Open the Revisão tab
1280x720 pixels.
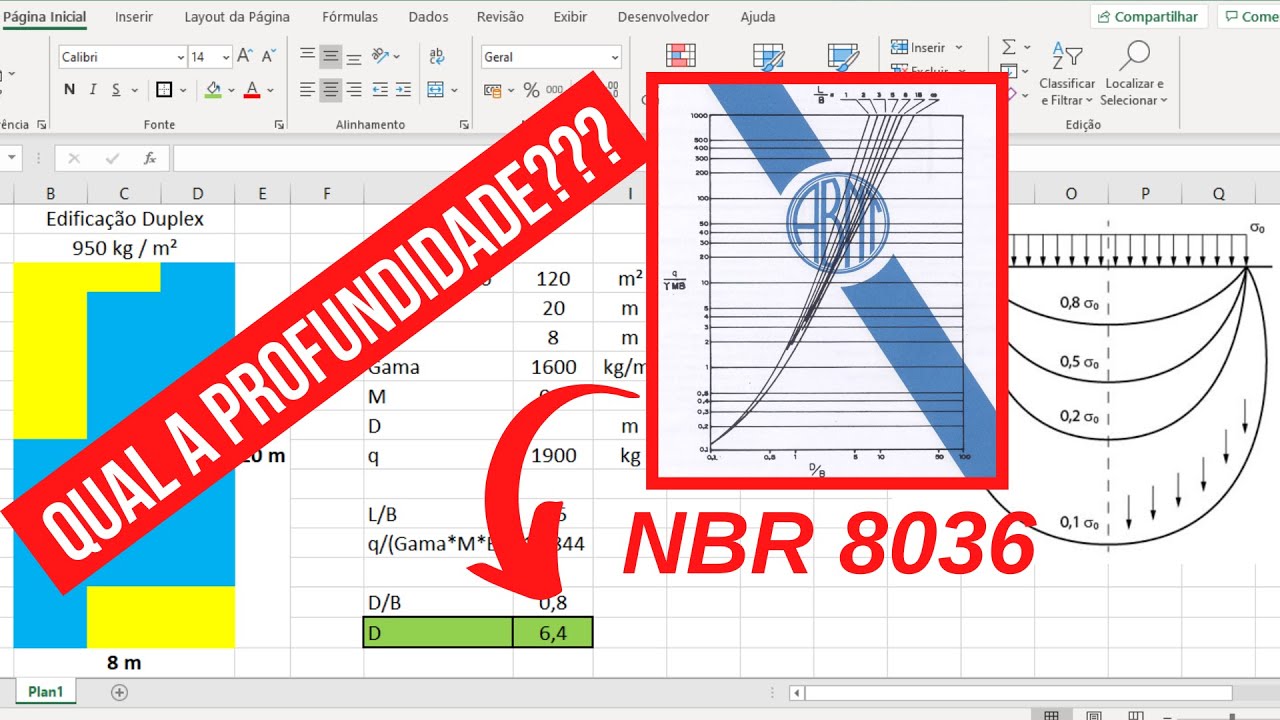[x=500, y=17]
